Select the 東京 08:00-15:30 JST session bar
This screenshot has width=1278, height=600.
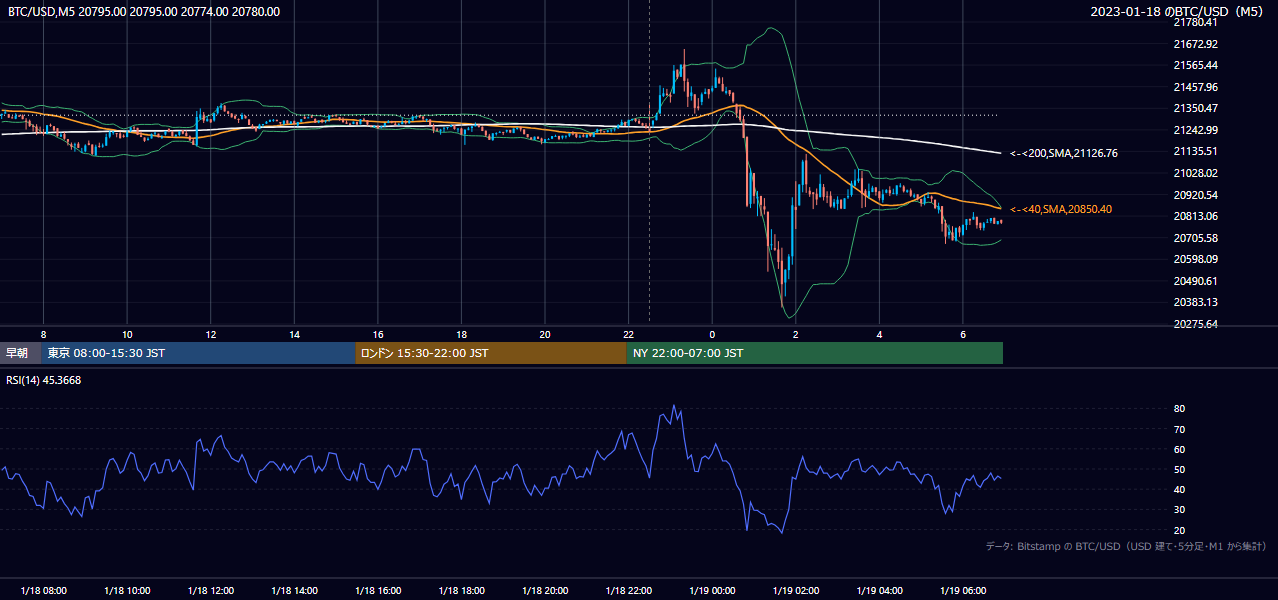coord(198,353)
